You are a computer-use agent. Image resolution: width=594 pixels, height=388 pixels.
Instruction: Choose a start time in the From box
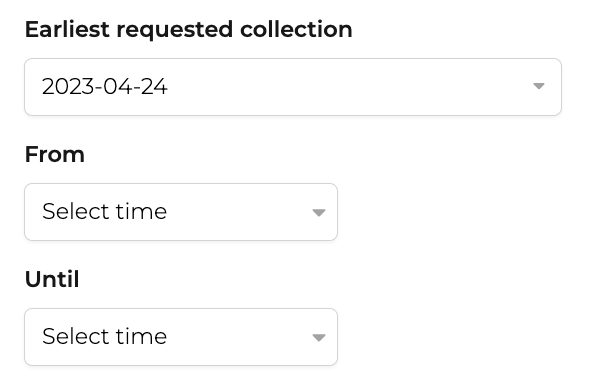pyautogui.click(x=181, y=212)
